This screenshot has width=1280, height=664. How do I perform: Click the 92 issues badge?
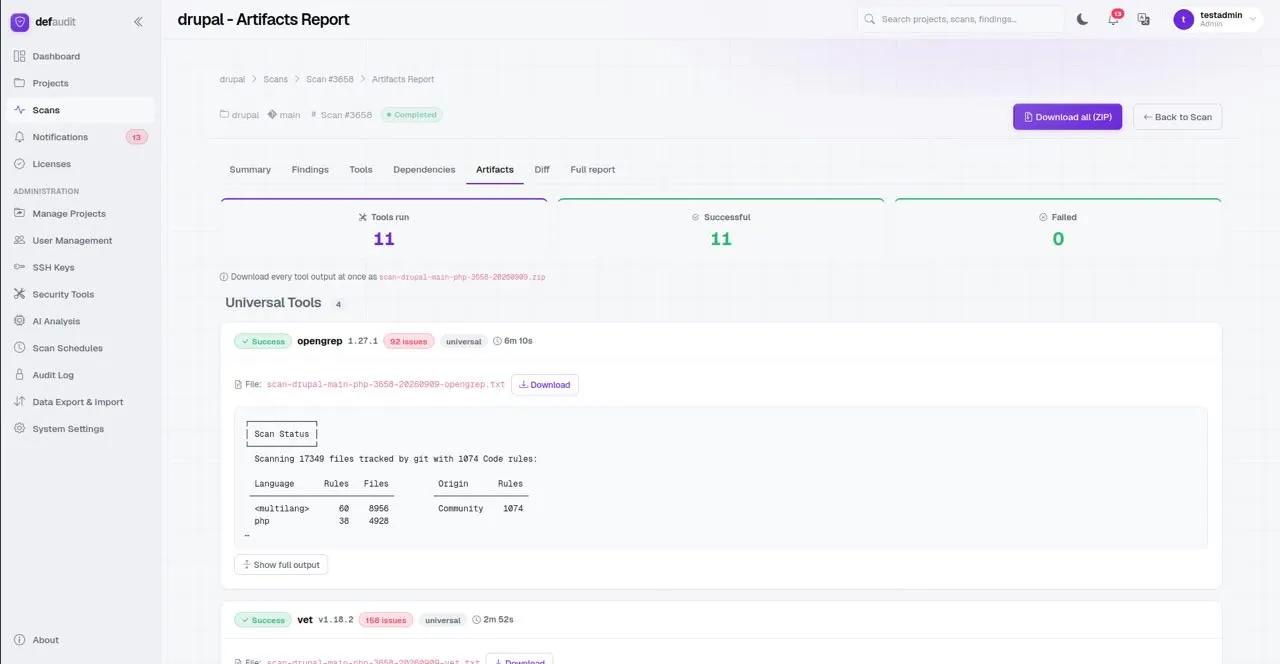point(408,341)
